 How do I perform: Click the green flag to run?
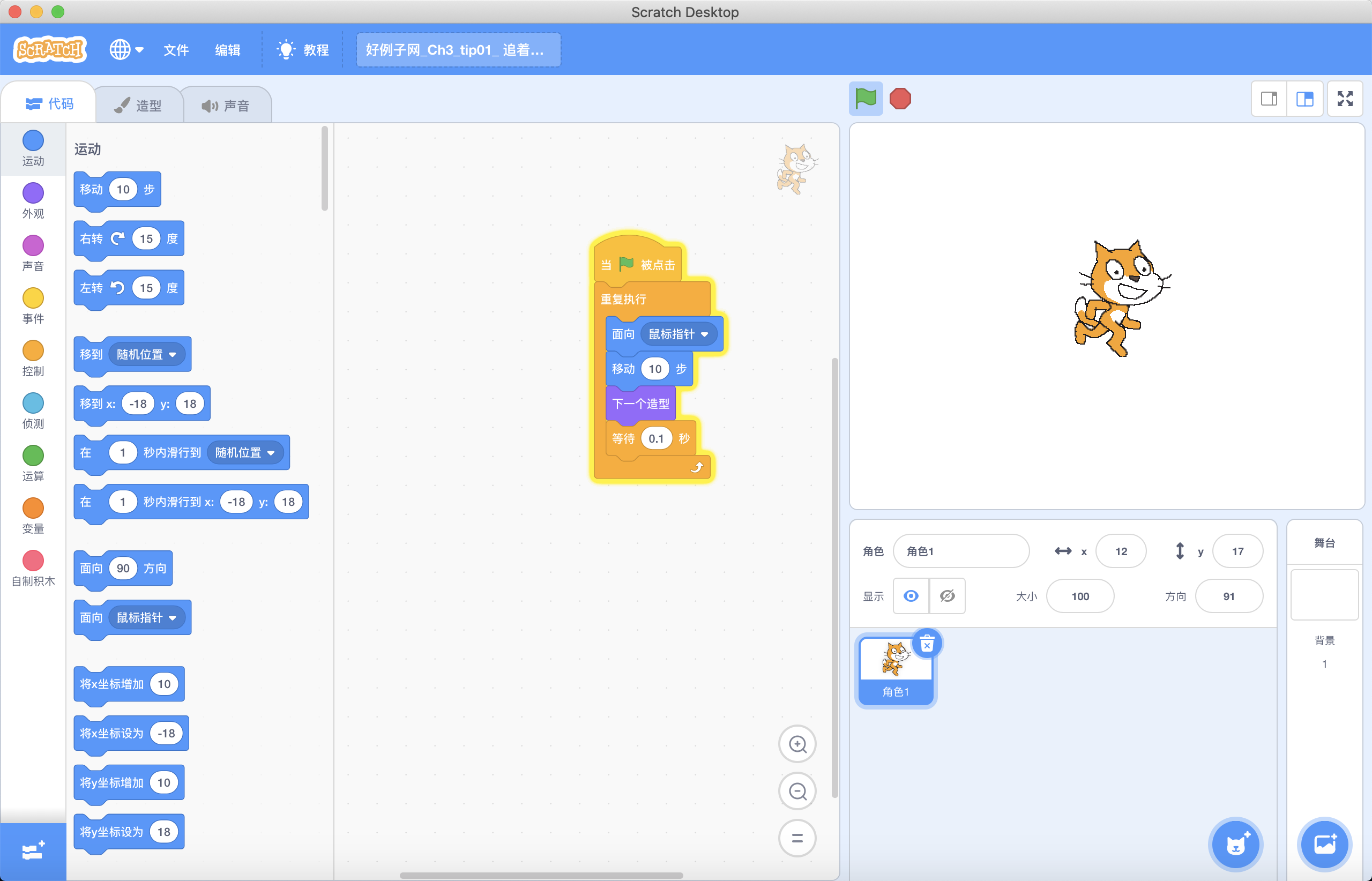click(865, 99)
